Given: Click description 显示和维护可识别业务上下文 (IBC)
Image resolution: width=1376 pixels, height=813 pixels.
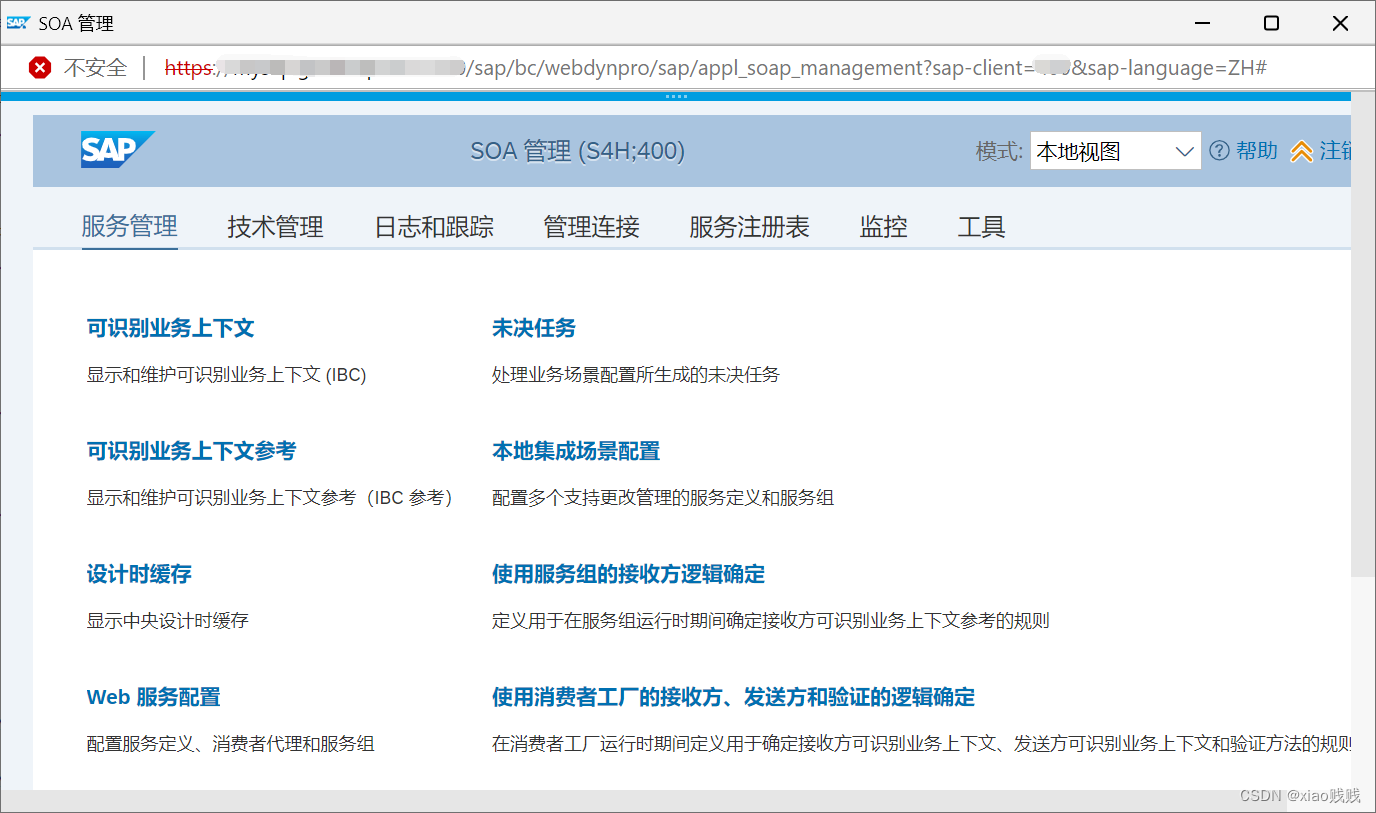Looking at the screenshot, I should click(227, 375).
